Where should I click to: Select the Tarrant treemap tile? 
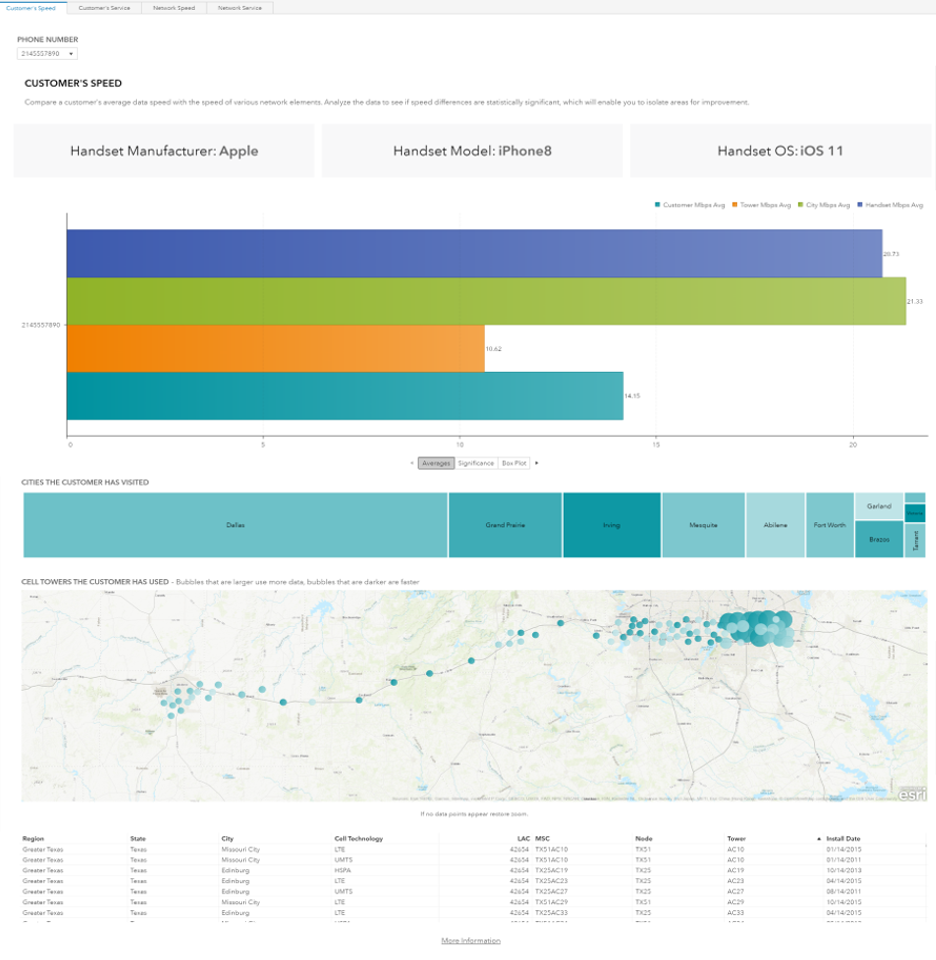coord(915,540)
